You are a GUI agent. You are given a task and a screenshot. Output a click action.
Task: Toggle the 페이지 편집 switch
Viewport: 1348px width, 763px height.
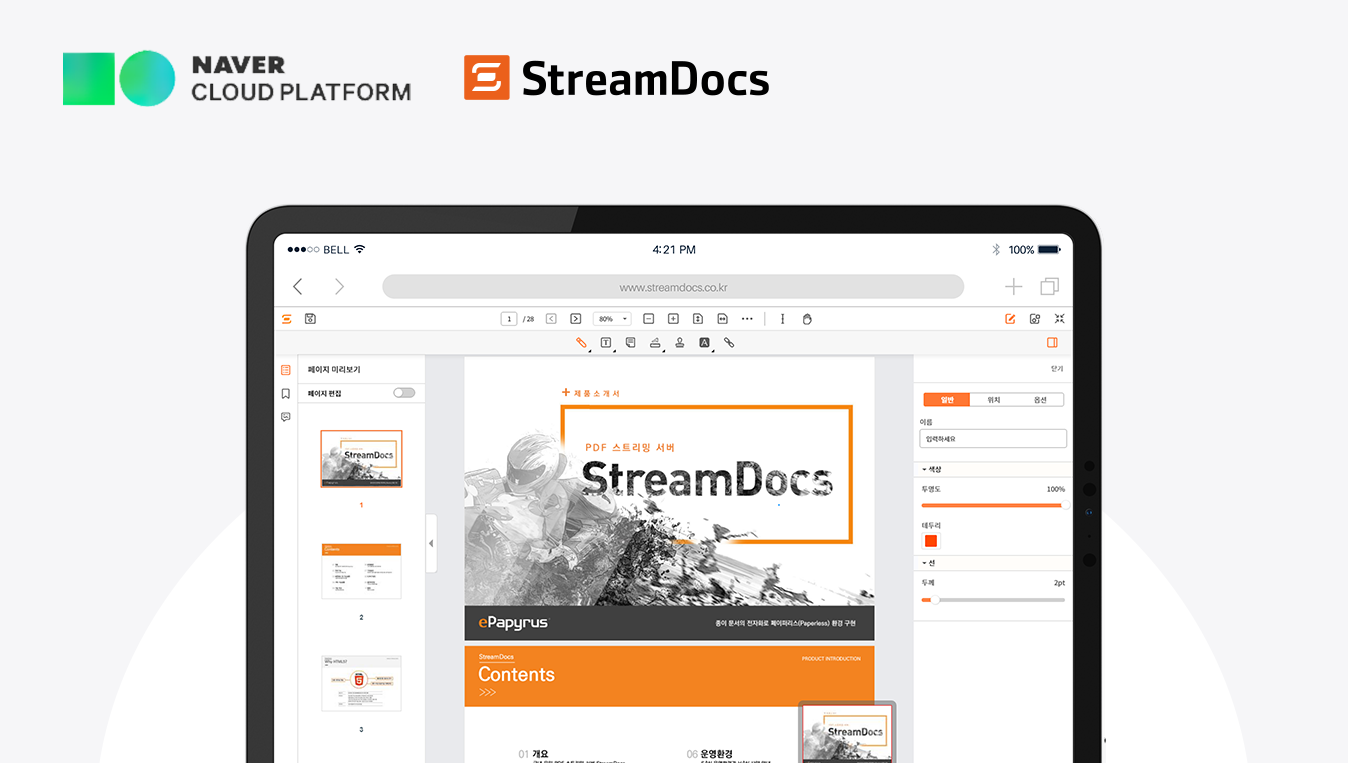404,393
